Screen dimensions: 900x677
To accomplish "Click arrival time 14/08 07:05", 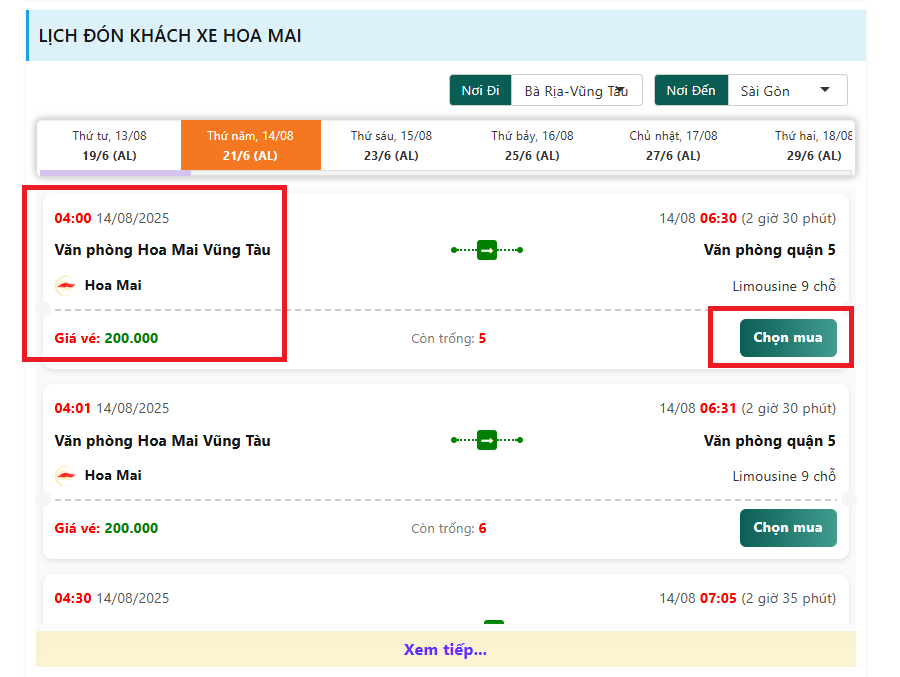I will point(698,598).
